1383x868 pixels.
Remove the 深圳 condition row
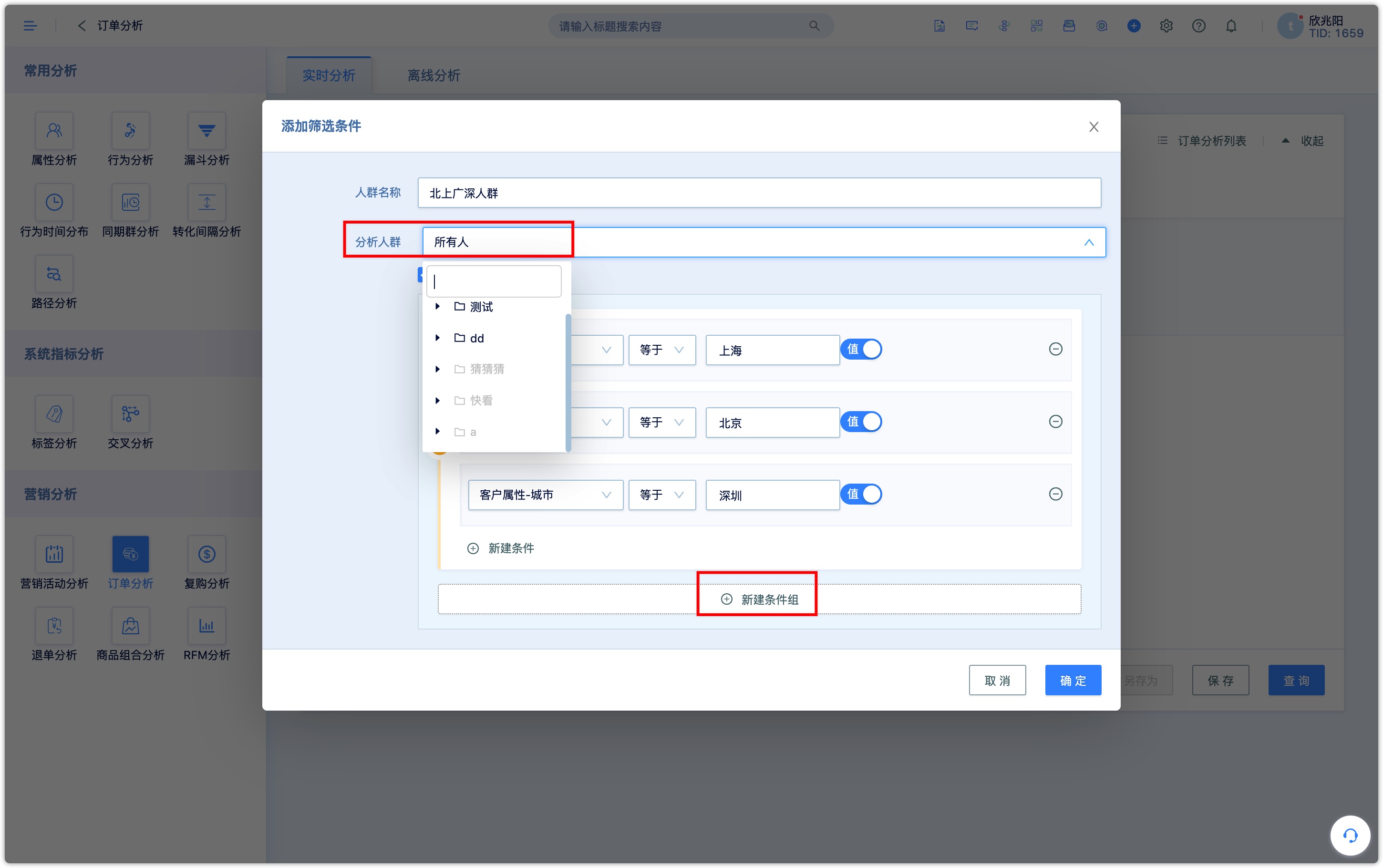(x=1055, y=494)
